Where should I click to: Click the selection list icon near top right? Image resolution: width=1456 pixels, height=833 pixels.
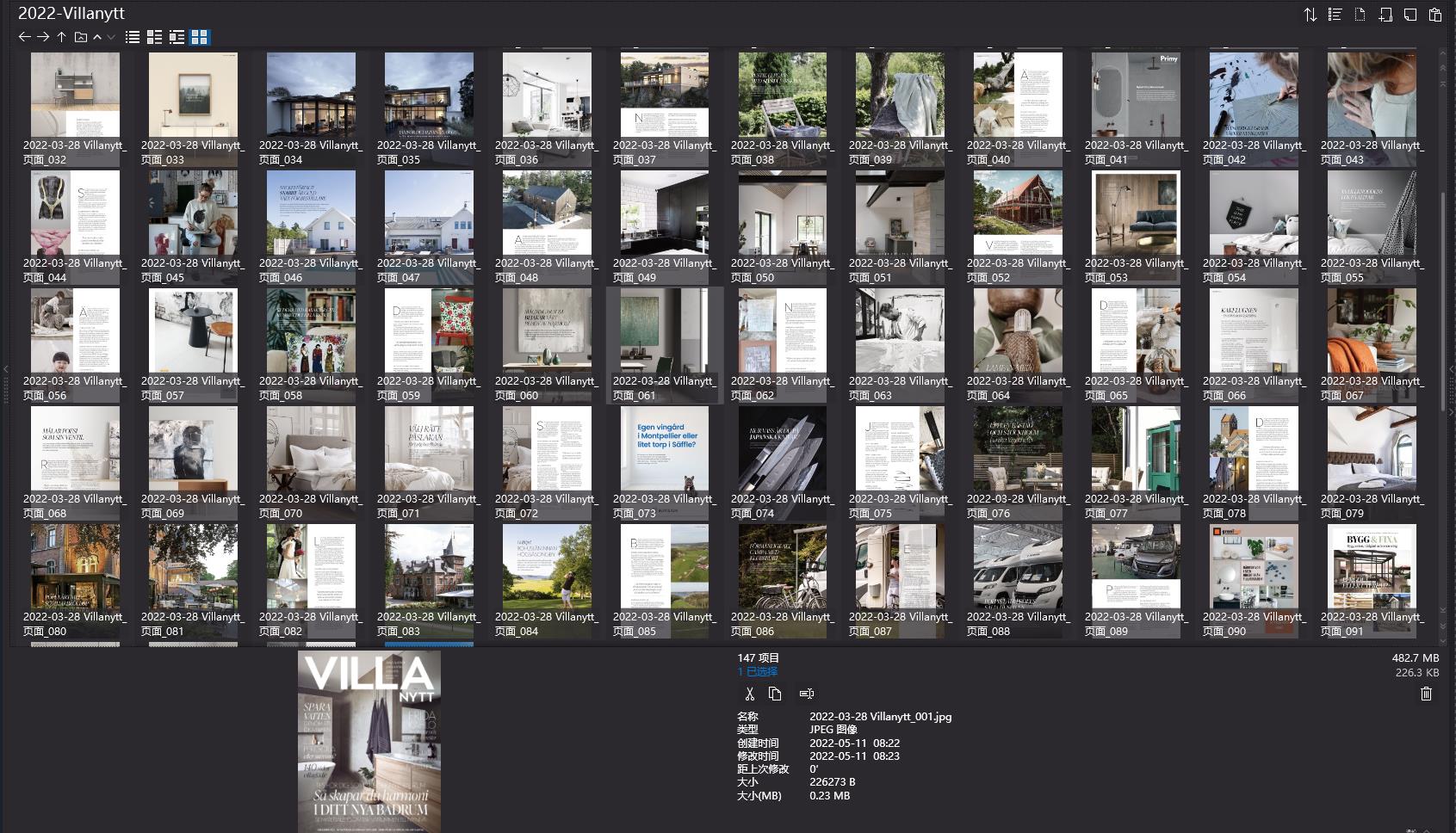point(1336,14)
